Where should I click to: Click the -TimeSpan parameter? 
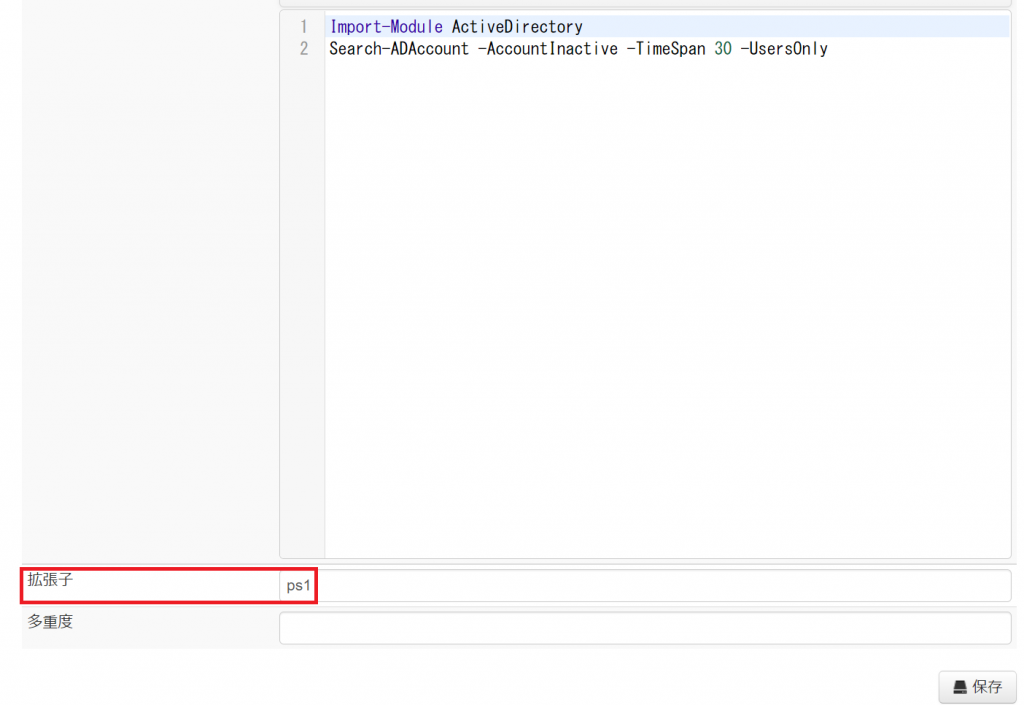coord(666,49)
